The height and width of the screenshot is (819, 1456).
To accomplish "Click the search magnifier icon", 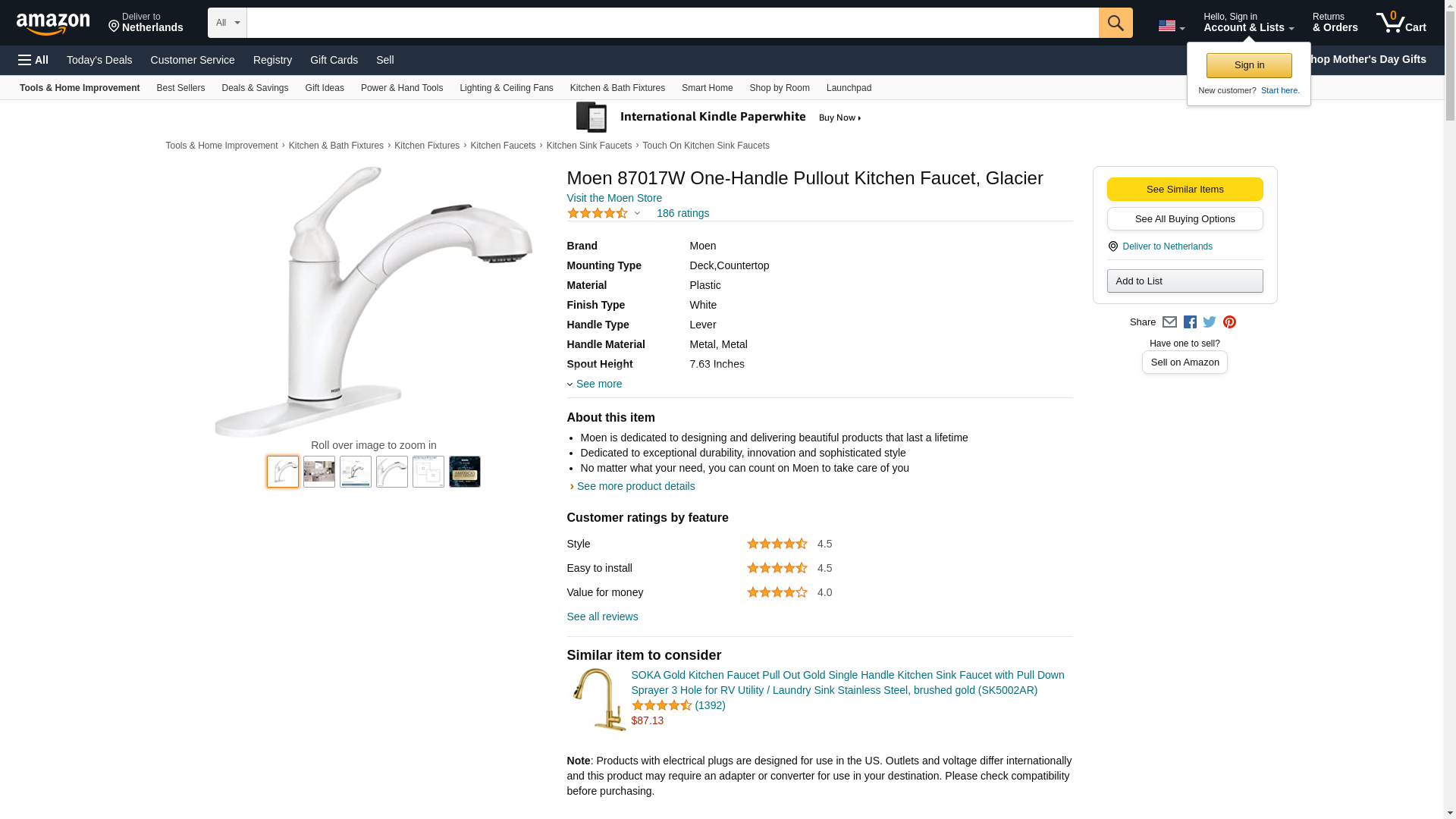I will [1115, 23].
